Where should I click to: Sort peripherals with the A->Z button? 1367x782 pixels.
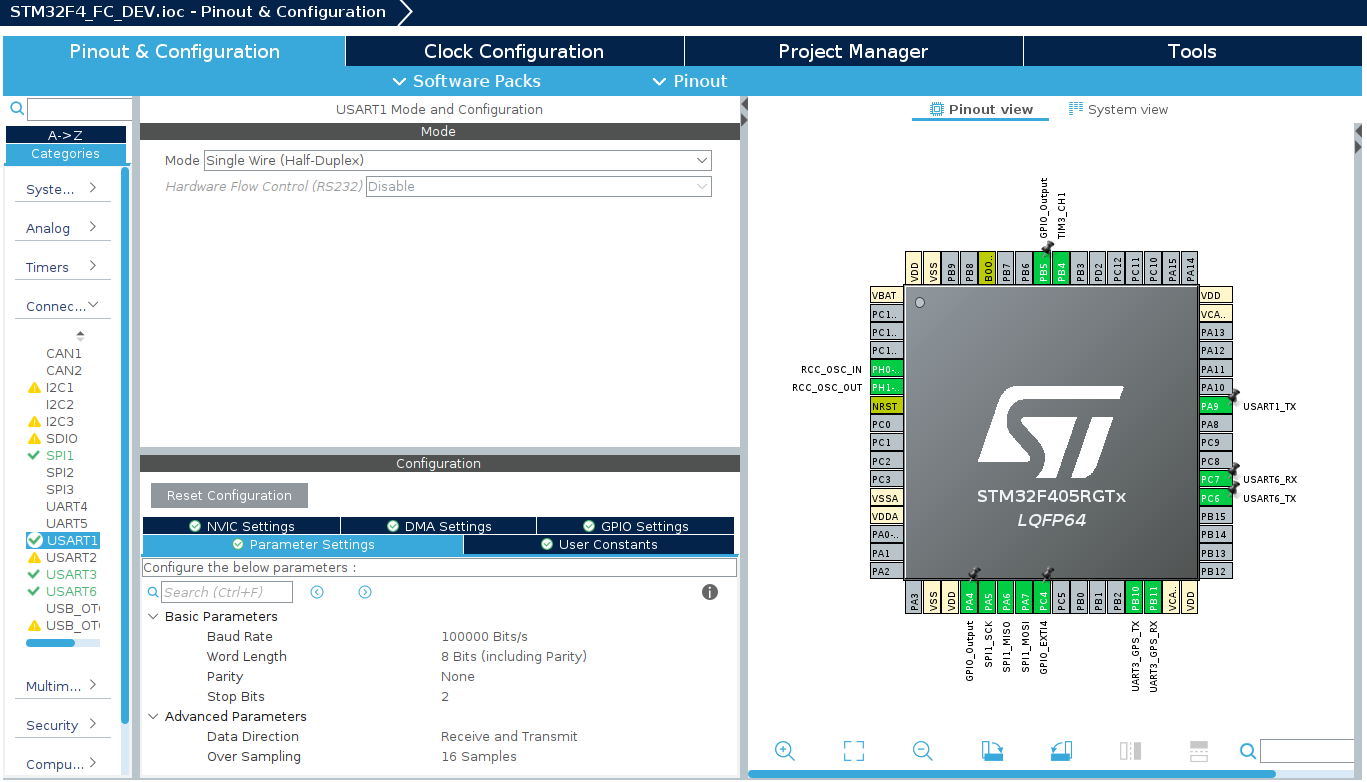pos(66,134)
